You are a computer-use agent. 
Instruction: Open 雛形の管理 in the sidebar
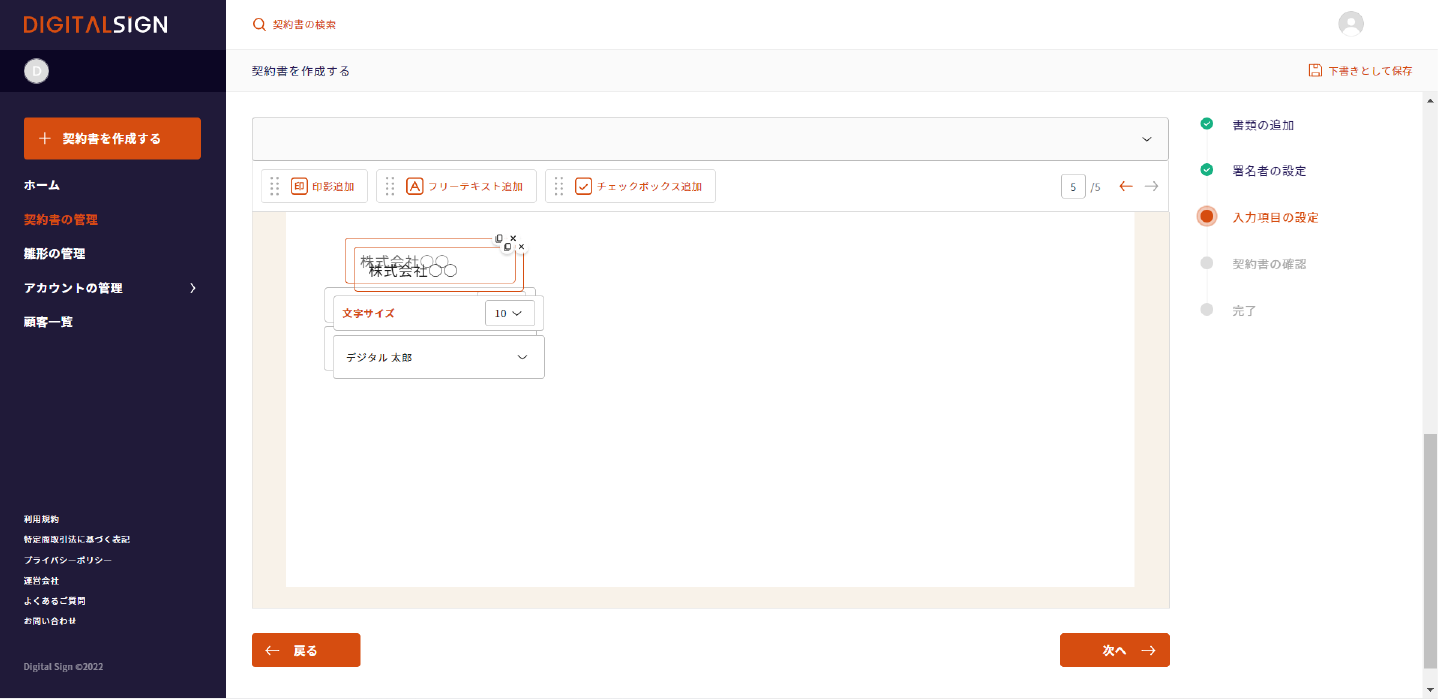55,254
